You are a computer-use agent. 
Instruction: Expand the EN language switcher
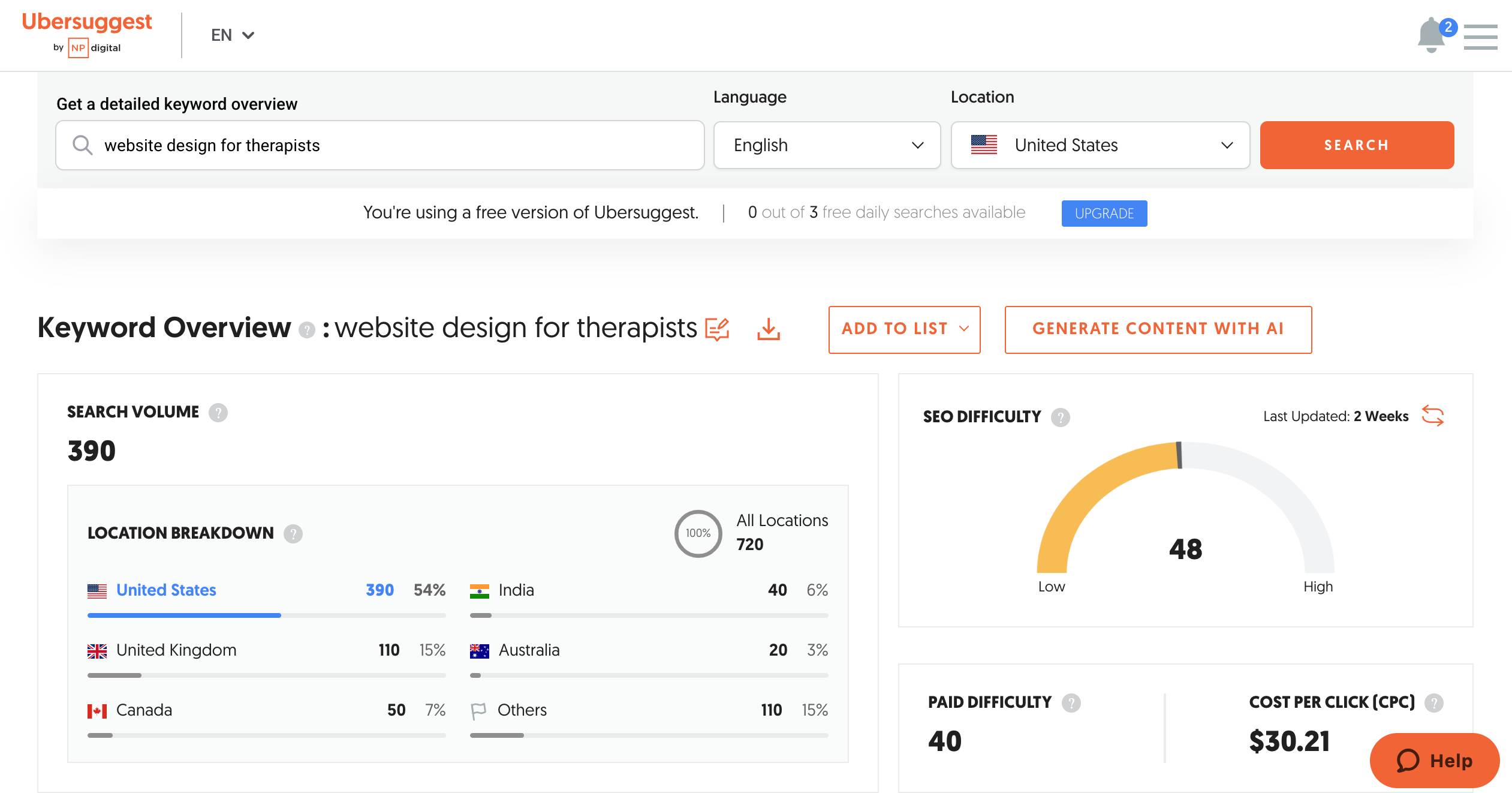(x=233, y=35)
